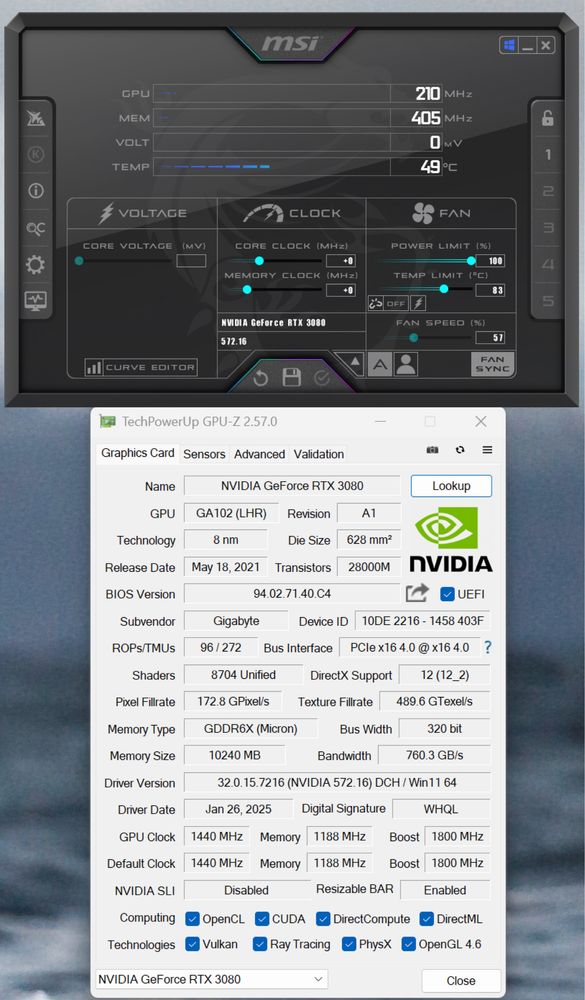
Task: Toggle the OFF button beside link icon
Action: [396, 304]
